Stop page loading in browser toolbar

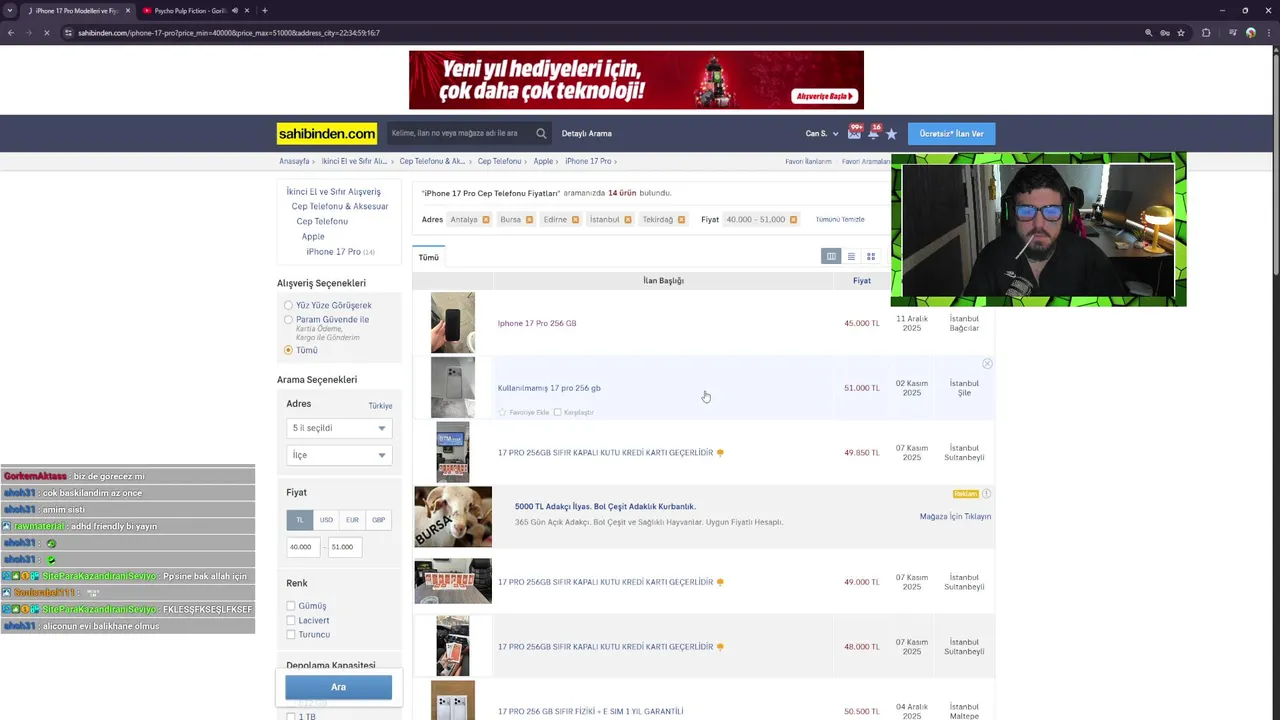(46, 33)
